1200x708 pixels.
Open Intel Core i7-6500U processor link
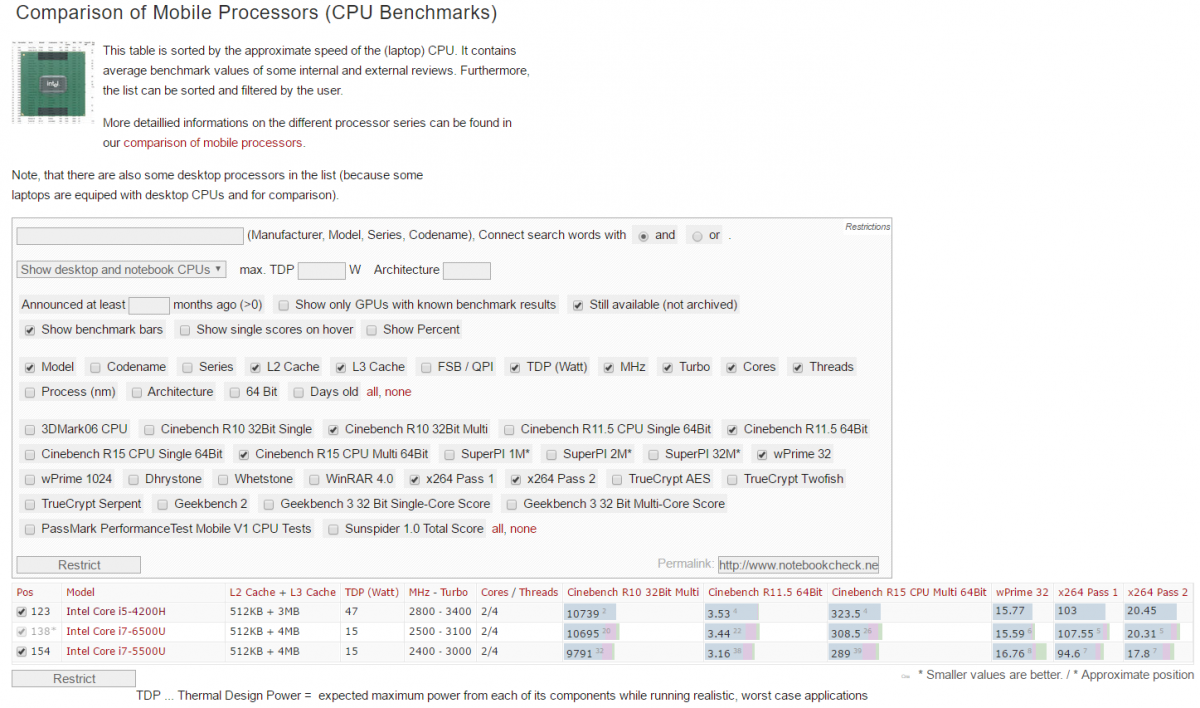coord(116,631)
